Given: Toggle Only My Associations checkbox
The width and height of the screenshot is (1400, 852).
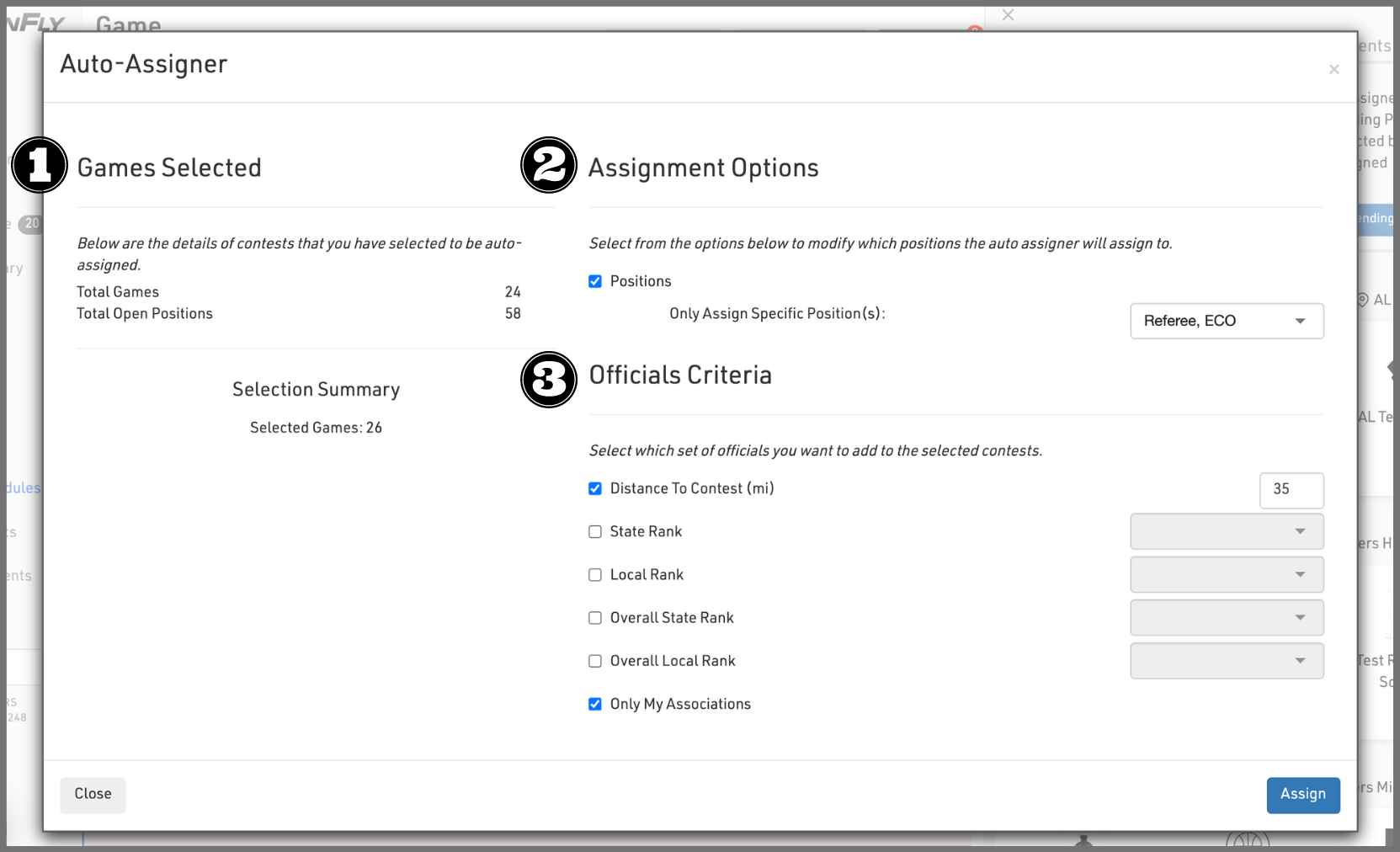Looking at the screenshot, I should click(595, 704).
